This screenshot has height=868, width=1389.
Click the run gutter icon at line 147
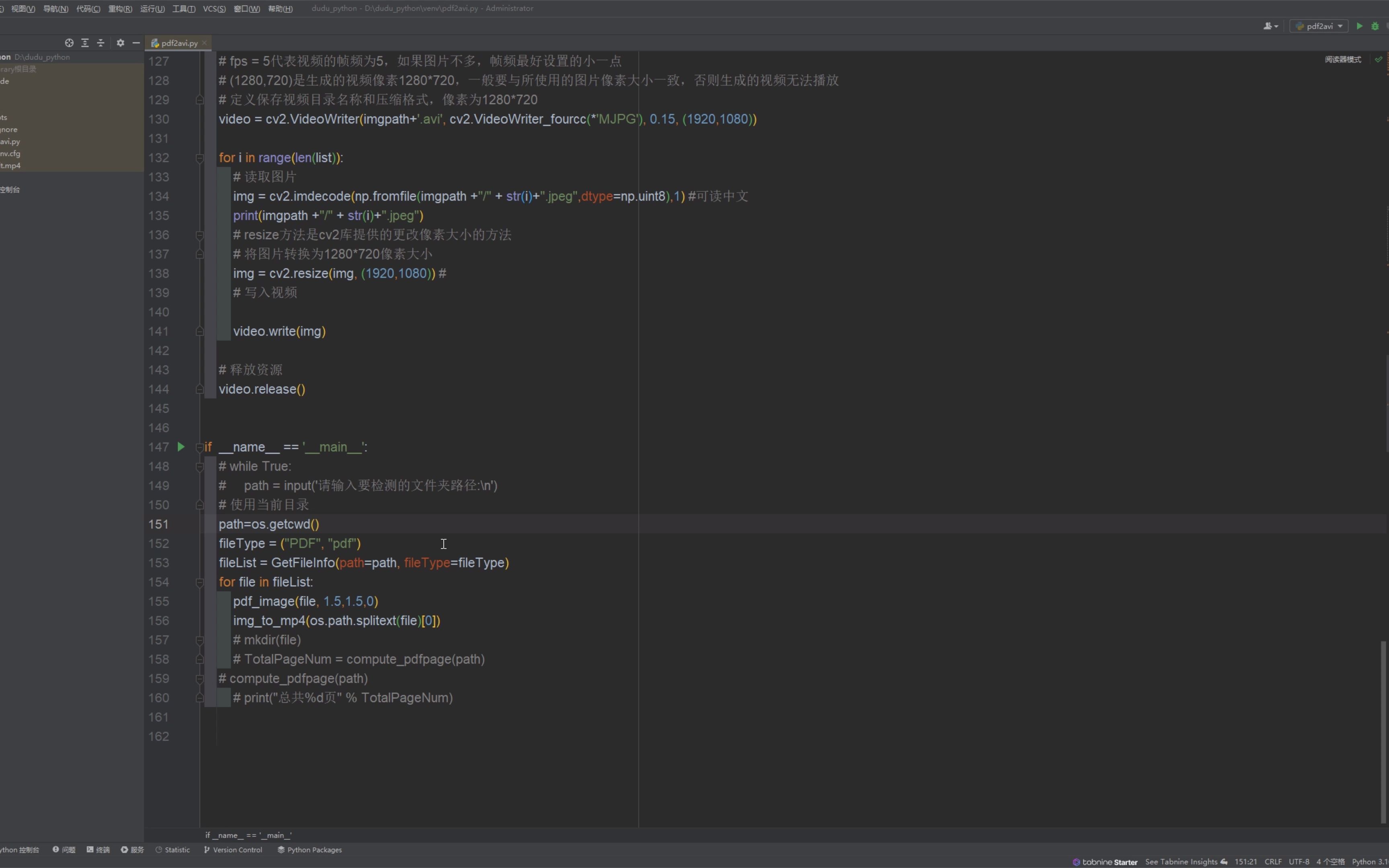coord(181,446)
